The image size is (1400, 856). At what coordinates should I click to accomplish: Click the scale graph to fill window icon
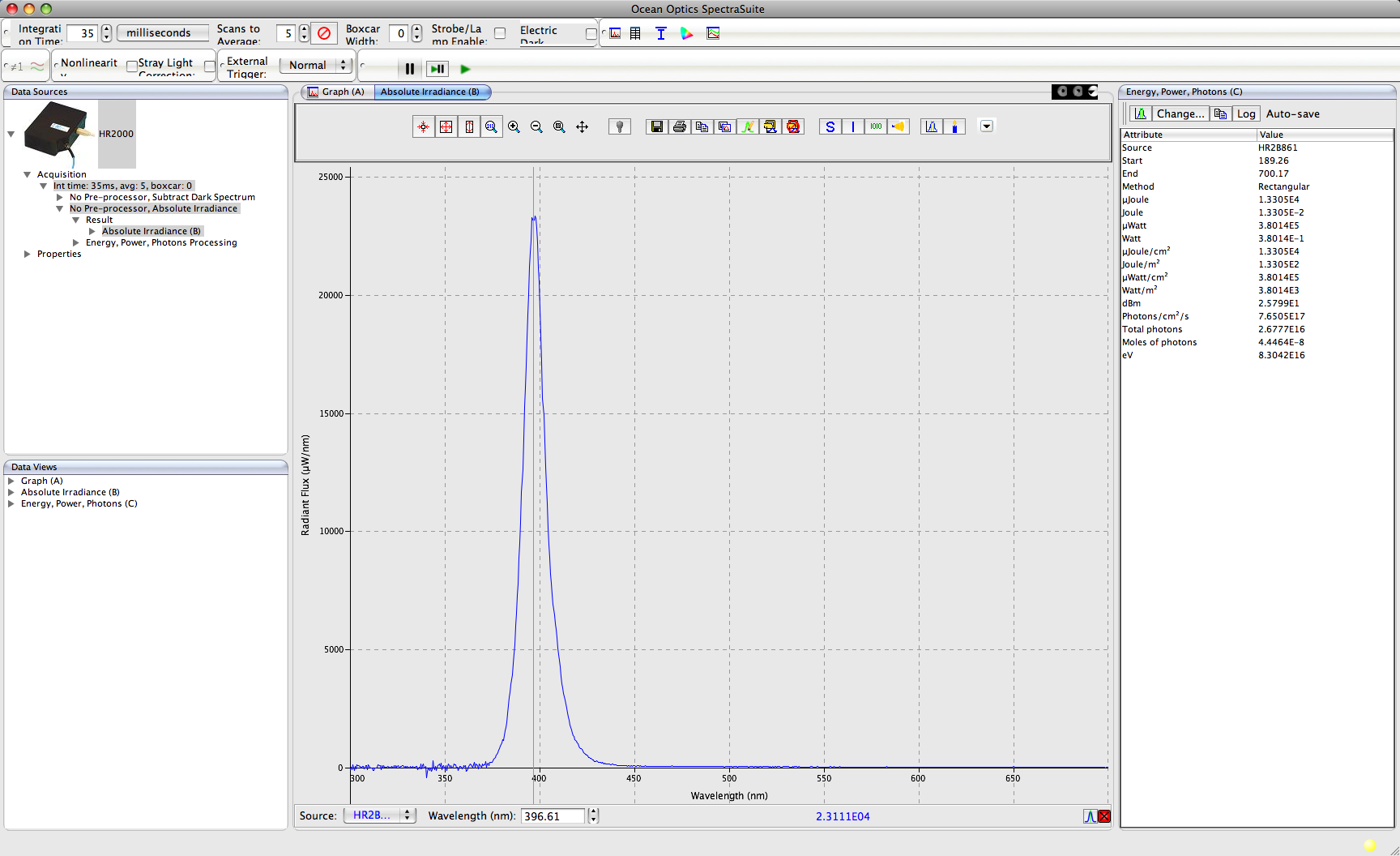tap(446, 126)
